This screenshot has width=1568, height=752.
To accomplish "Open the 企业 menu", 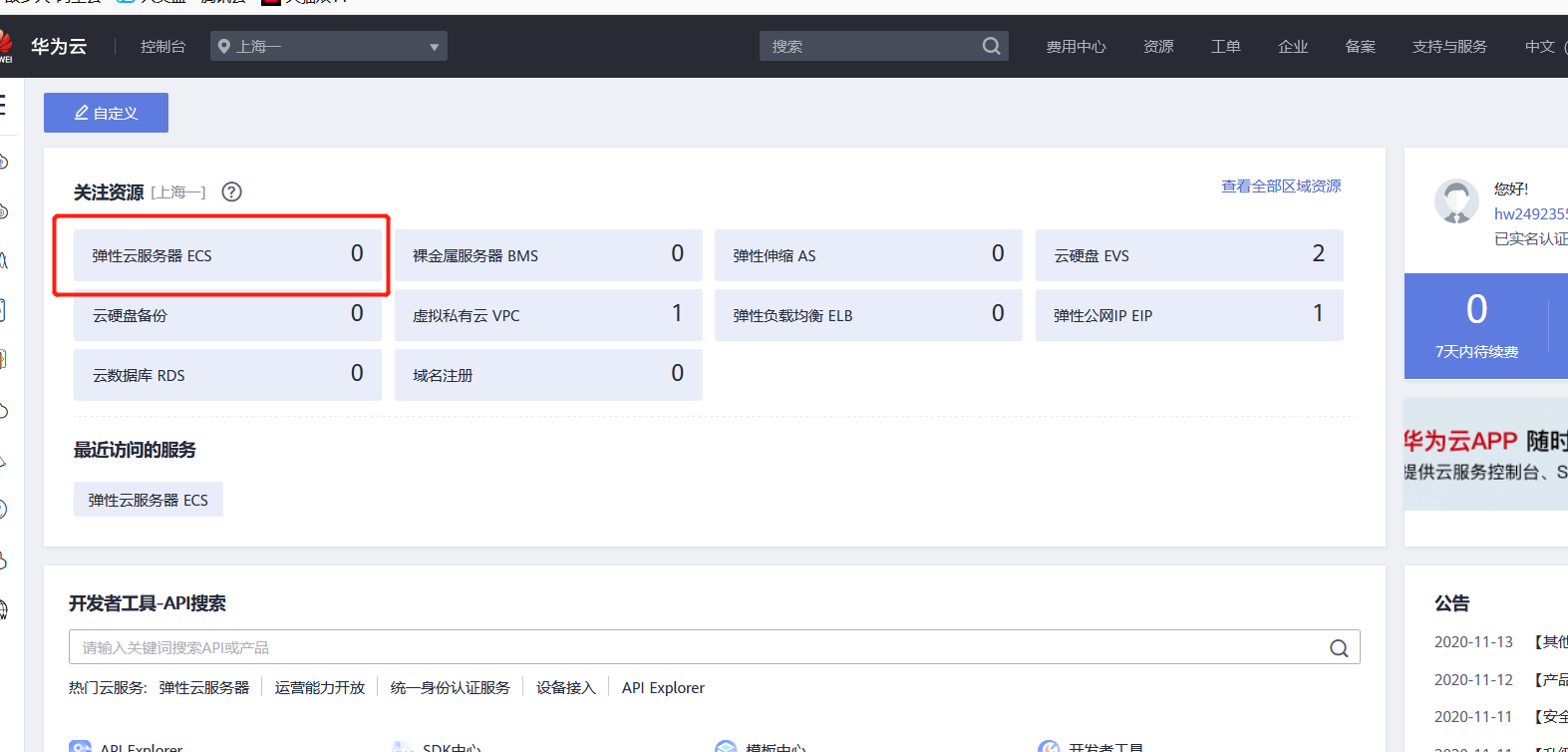I will click(1293, 46).
